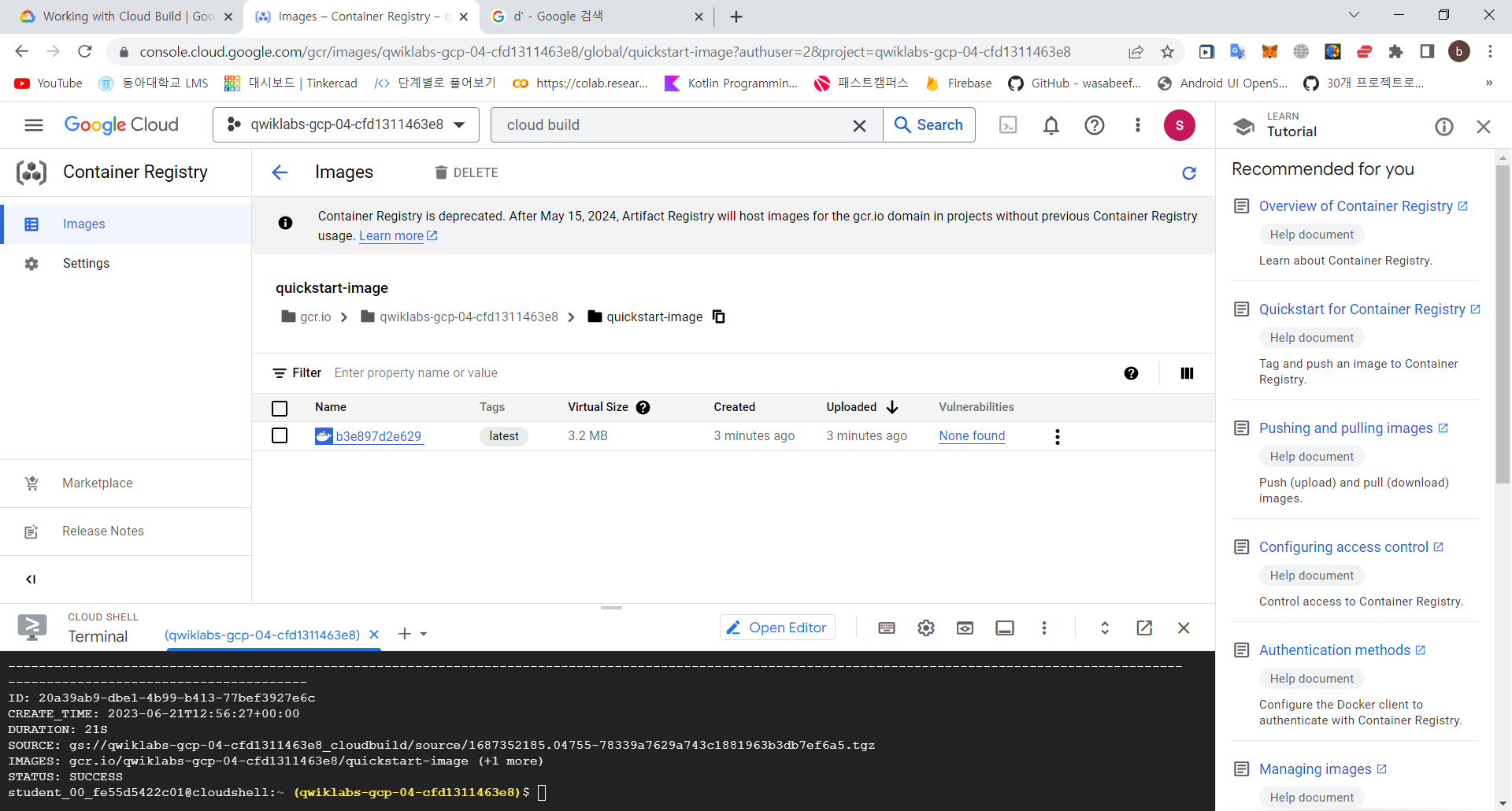Refresh the images list
This screenshot has width=1512, height=811.
(x=1189, y=173)
